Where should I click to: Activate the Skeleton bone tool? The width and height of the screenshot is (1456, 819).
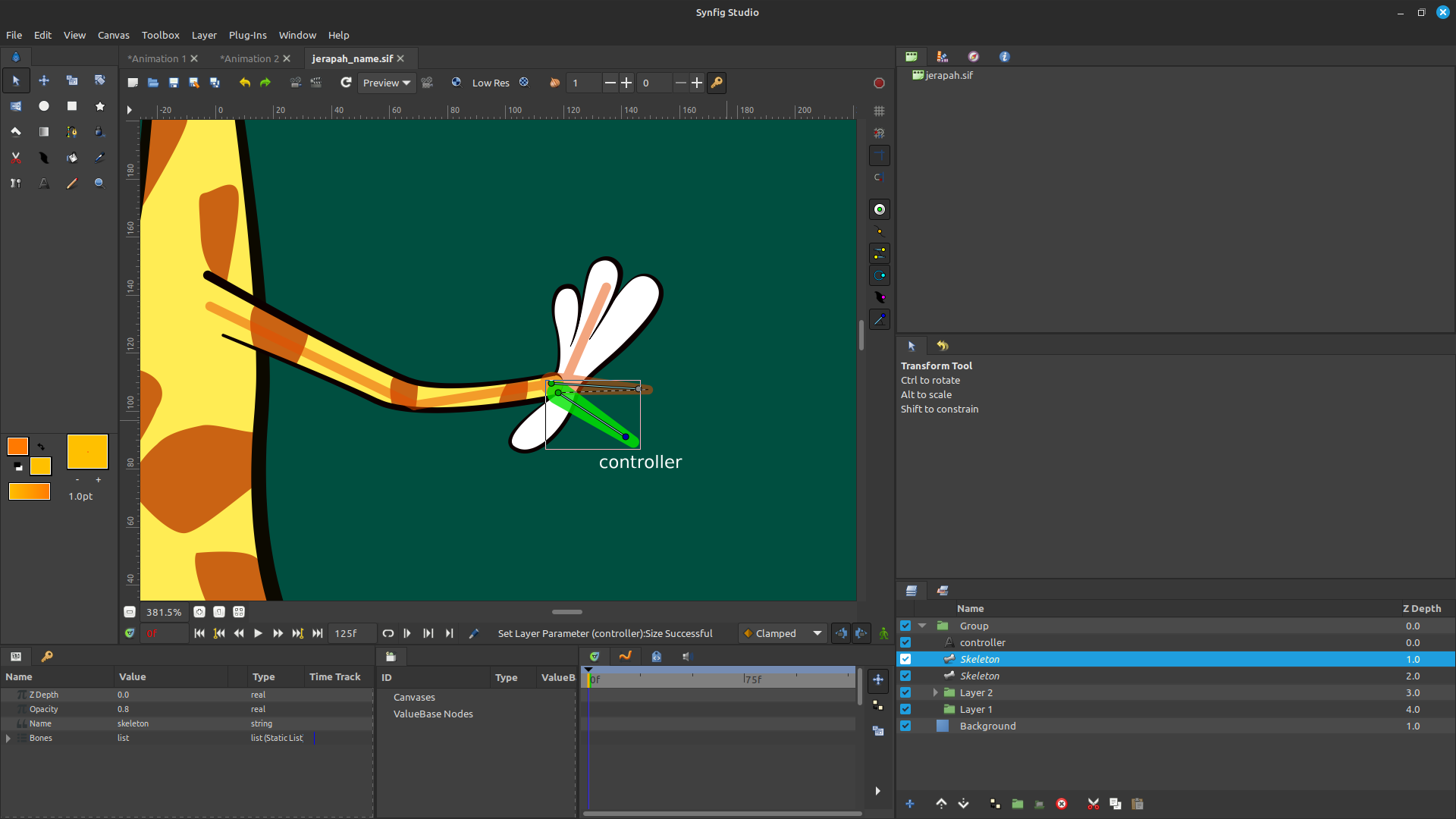tap(16, 184)
